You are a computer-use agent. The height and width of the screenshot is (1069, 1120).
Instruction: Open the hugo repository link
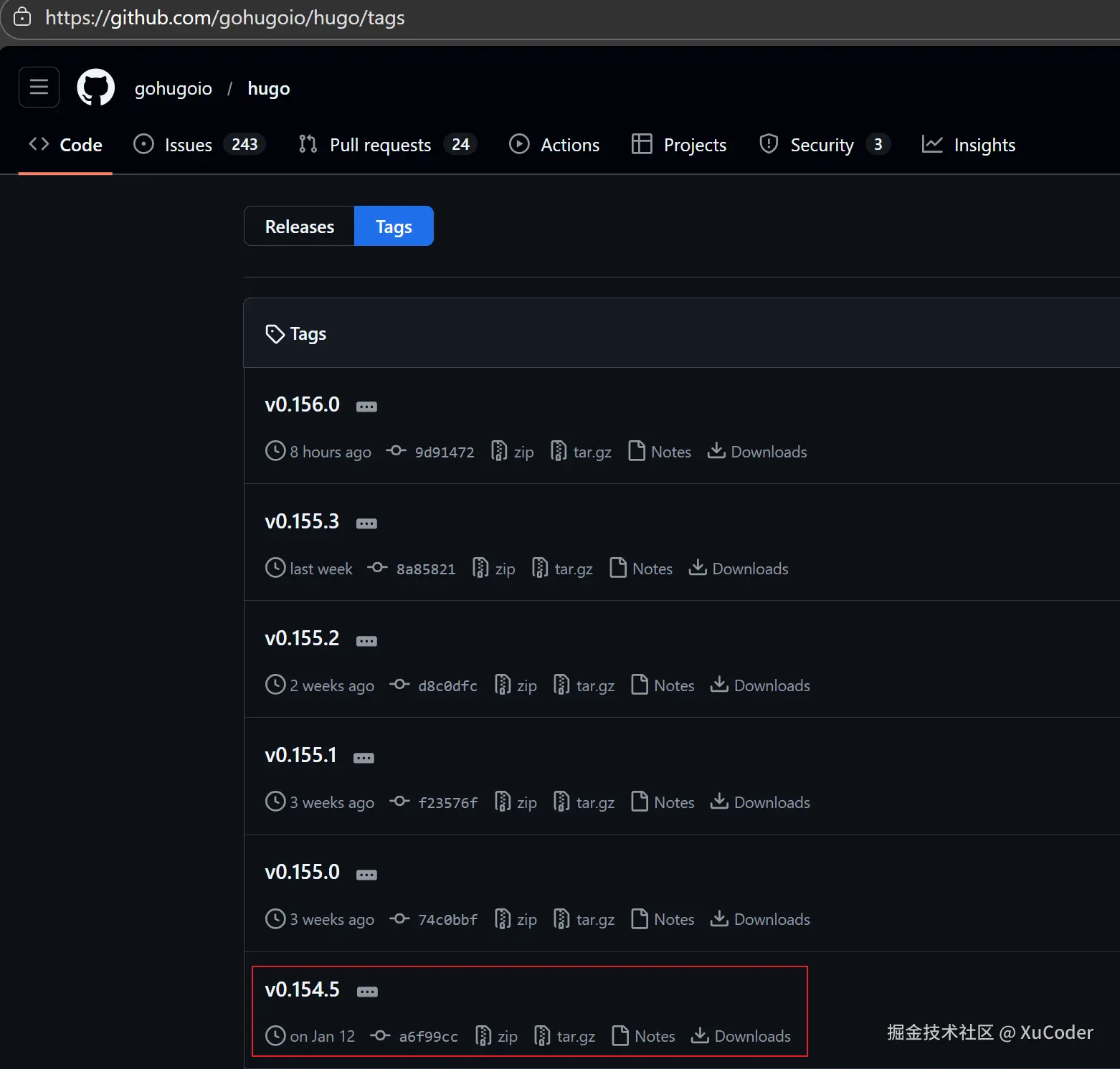269,88
